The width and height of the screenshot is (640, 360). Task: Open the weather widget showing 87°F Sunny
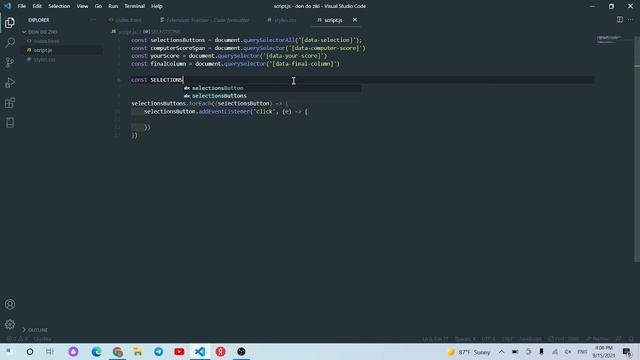coord(469,352)
